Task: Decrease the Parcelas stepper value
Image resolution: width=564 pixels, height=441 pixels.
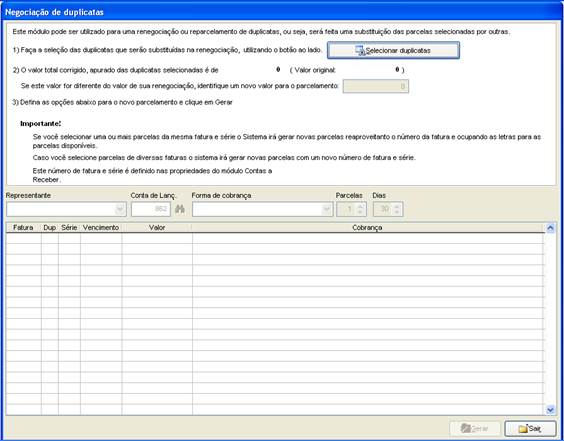Action: (x=361, y=212)
